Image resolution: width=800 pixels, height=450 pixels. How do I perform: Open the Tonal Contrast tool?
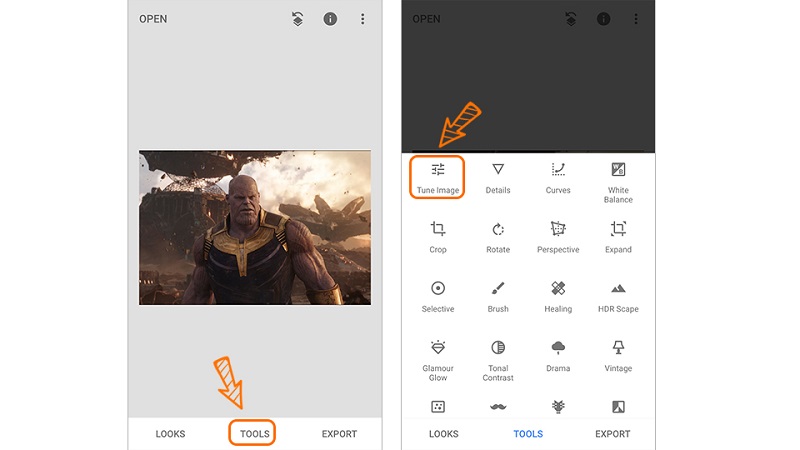point(497,360)
